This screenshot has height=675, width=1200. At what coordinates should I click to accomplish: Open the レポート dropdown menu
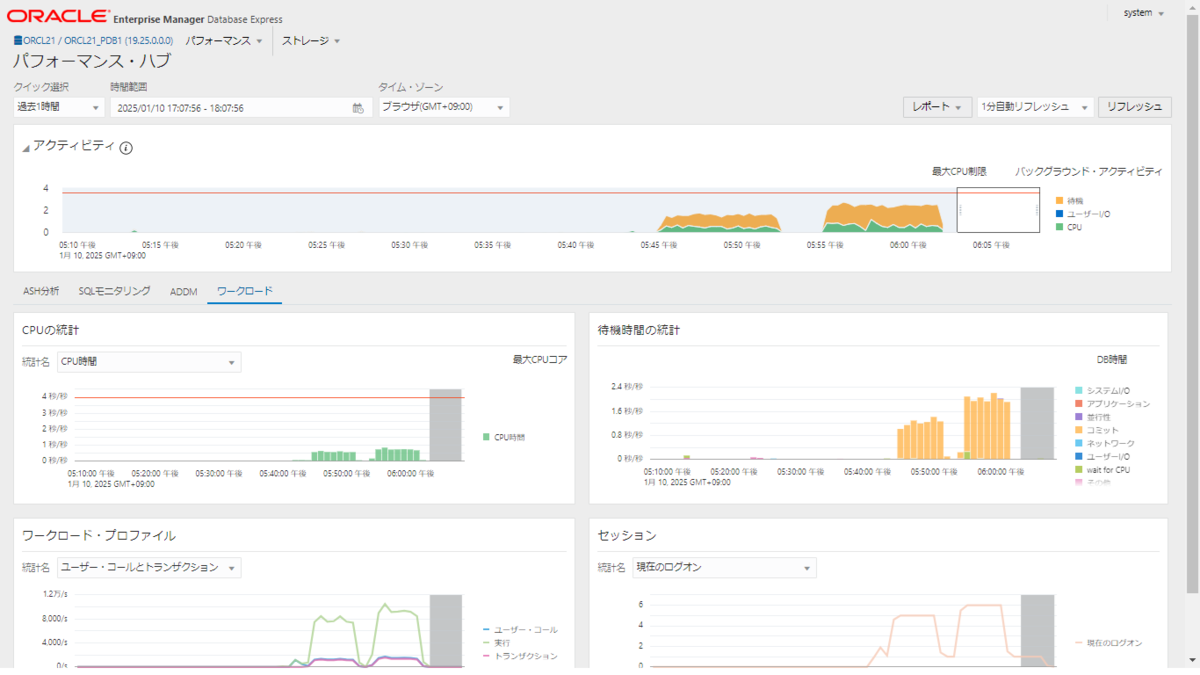pyautogui.click(x=936, y=107)
